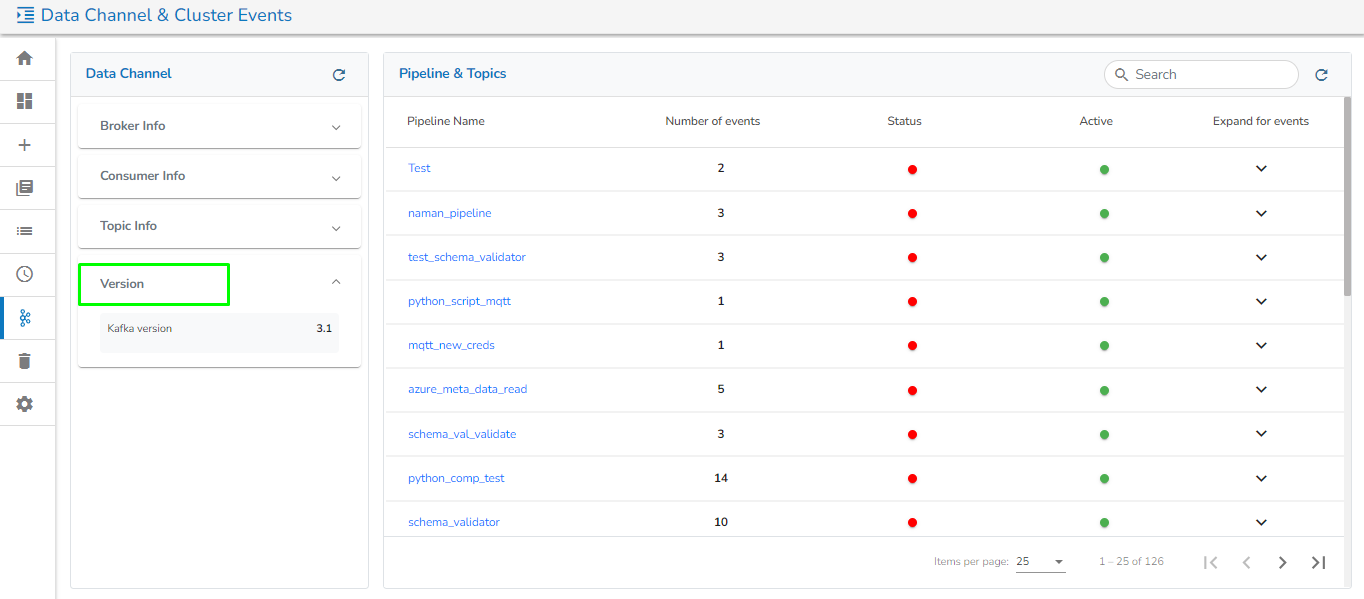This screenshot has height=599, width=1364.
Task: Open the naman_pipeline link
Action: click(x=449, y=213)
